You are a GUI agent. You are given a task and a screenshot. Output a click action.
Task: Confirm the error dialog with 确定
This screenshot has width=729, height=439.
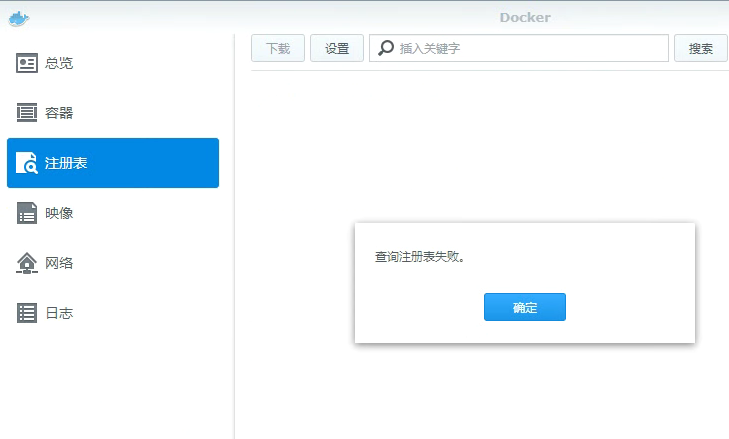point(525,307)
